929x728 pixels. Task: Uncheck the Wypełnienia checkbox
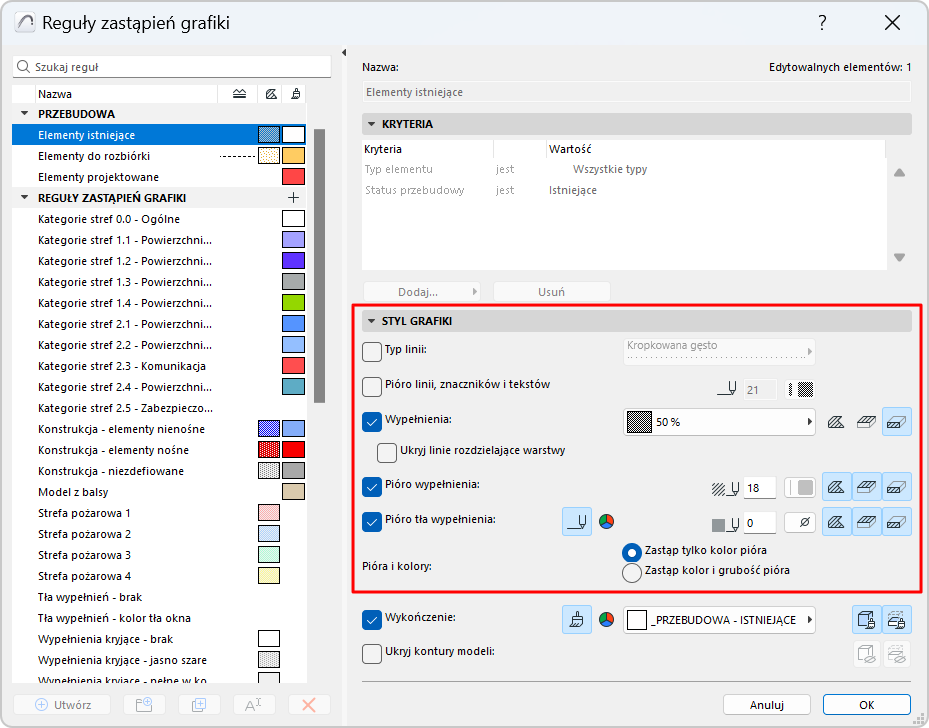click(x=372, y=422)
